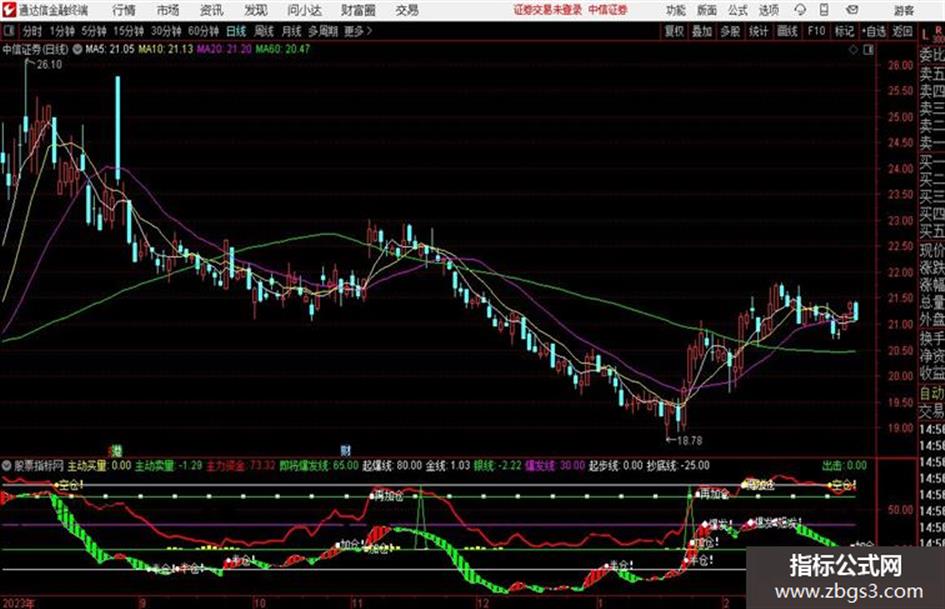Click the 复权 toolbar button
945x609 pixels.
tap(674, 31)
